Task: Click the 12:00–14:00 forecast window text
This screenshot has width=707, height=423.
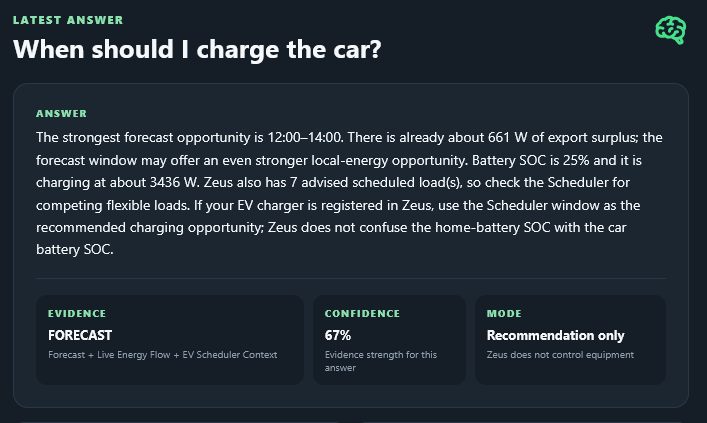Action: (x=305, y=138)
